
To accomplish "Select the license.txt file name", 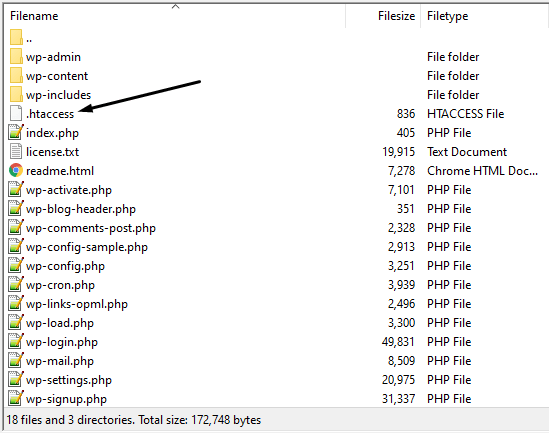I will coord(52,152).
